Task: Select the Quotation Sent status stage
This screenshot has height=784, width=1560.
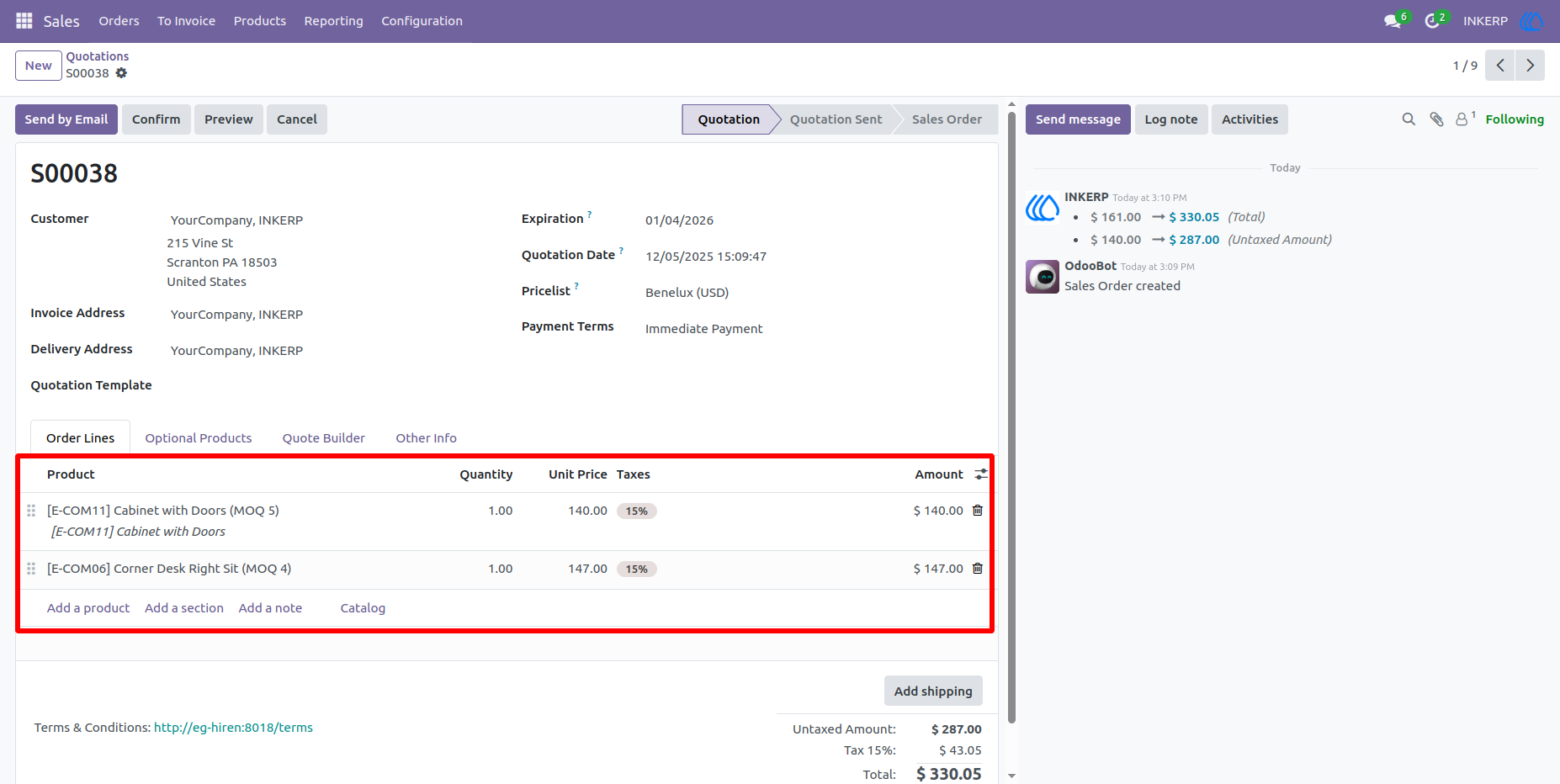Action: coord(836,119)
